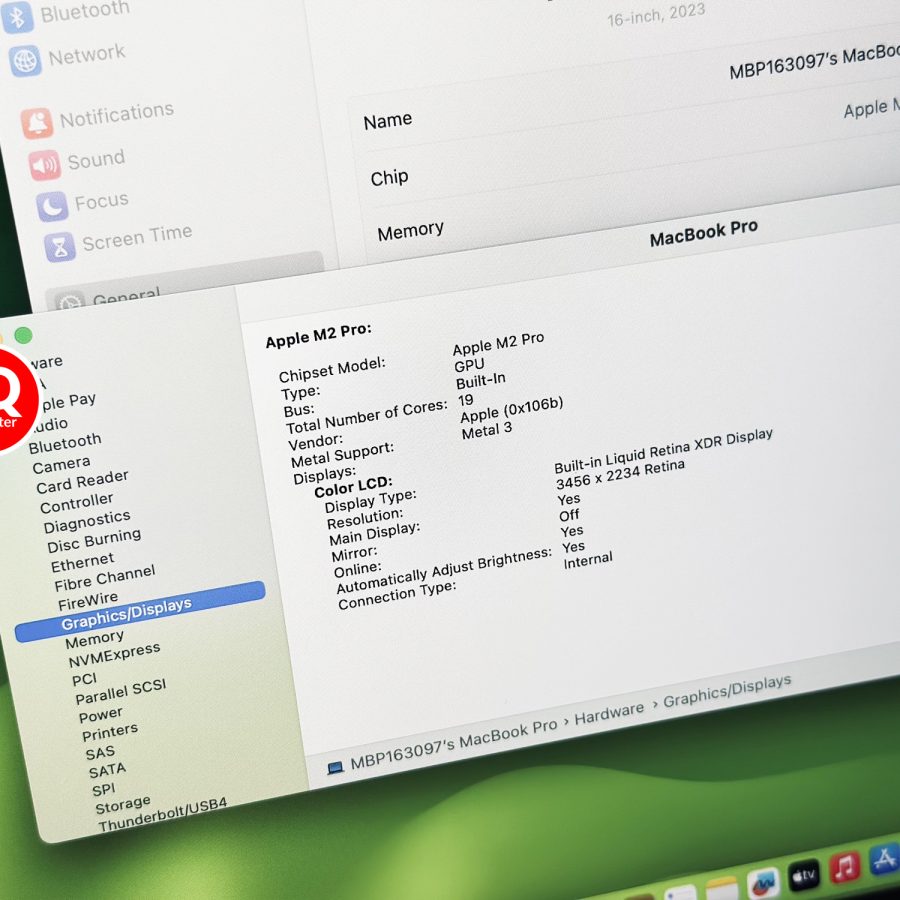The height and width of the screenshot is (900, 900).
Task: Select Storage in hardware list
Action: (123, 805)
